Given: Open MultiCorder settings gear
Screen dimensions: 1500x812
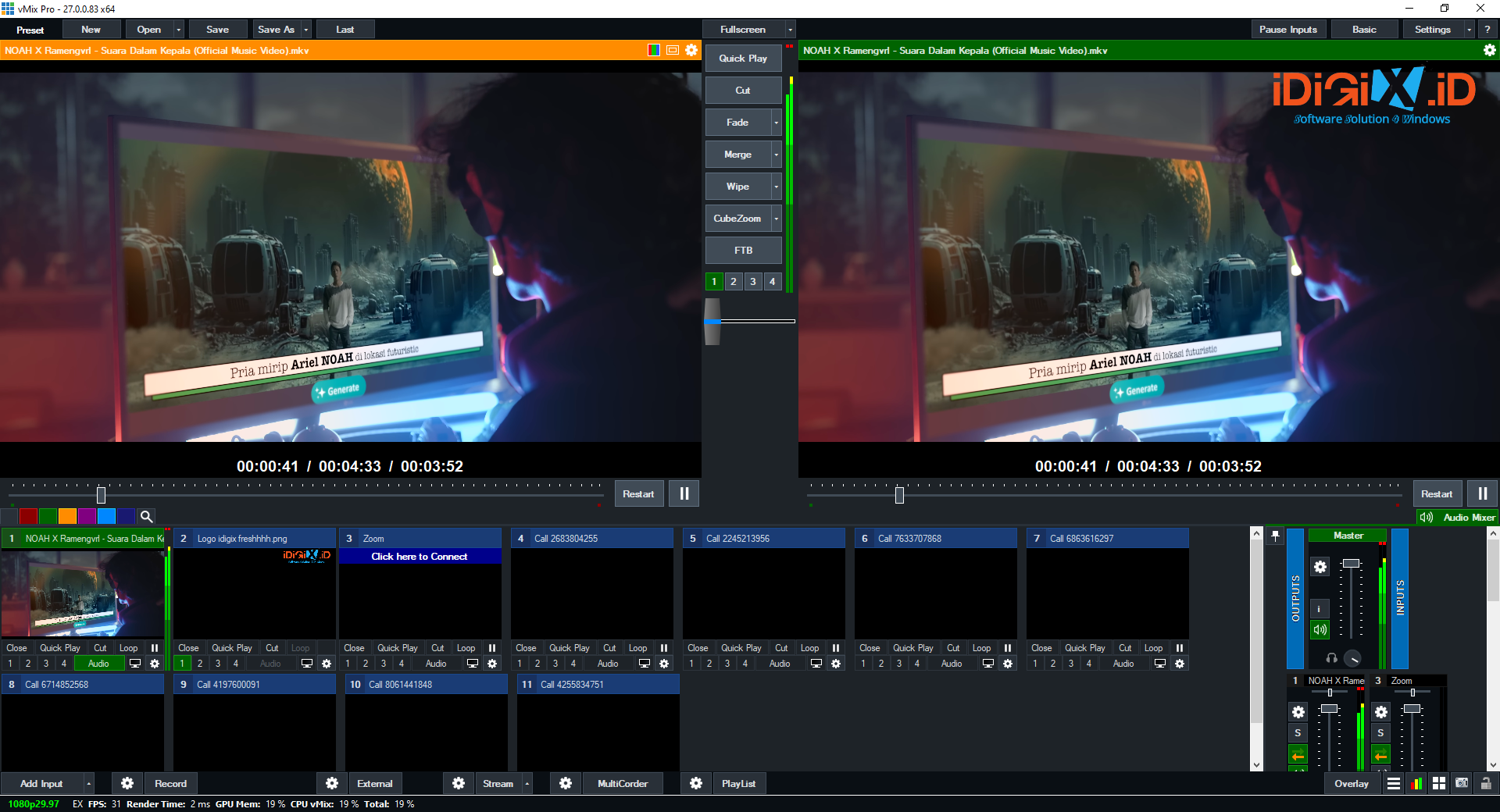Looking at the screenshot, I should pos(566,783).
